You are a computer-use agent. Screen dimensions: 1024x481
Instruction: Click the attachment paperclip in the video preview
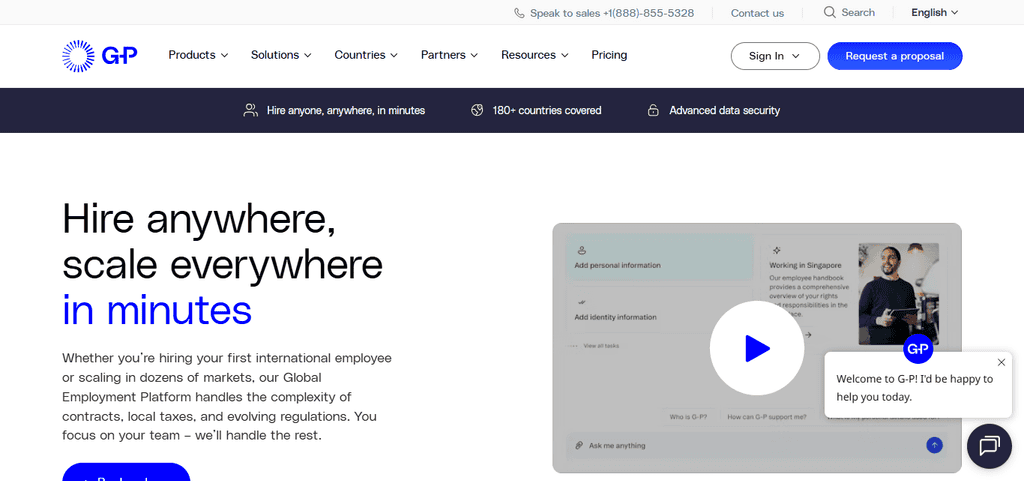pyautogui.click(x=579, y=446)
